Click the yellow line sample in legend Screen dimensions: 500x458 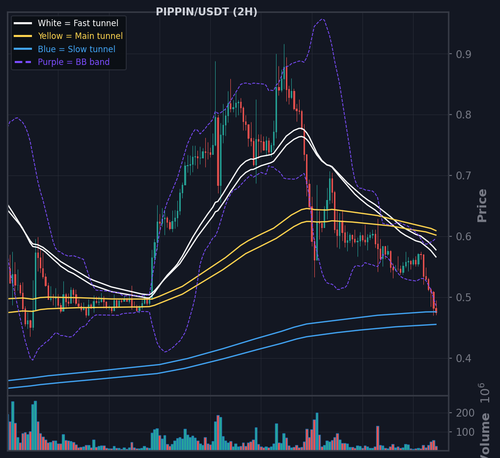pyautogui.click(x=23, y=36)
